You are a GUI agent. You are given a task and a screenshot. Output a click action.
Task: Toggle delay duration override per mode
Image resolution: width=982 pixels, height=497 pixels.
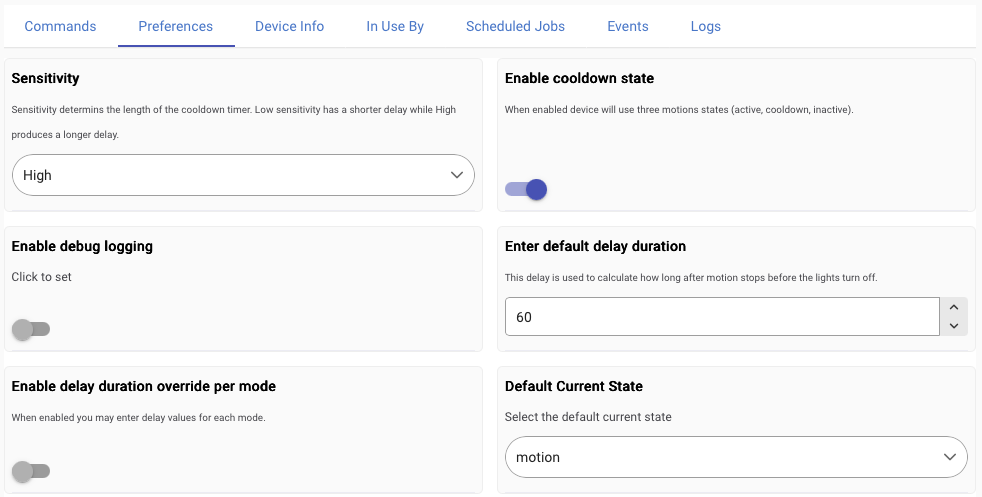[x=31, y=470]
